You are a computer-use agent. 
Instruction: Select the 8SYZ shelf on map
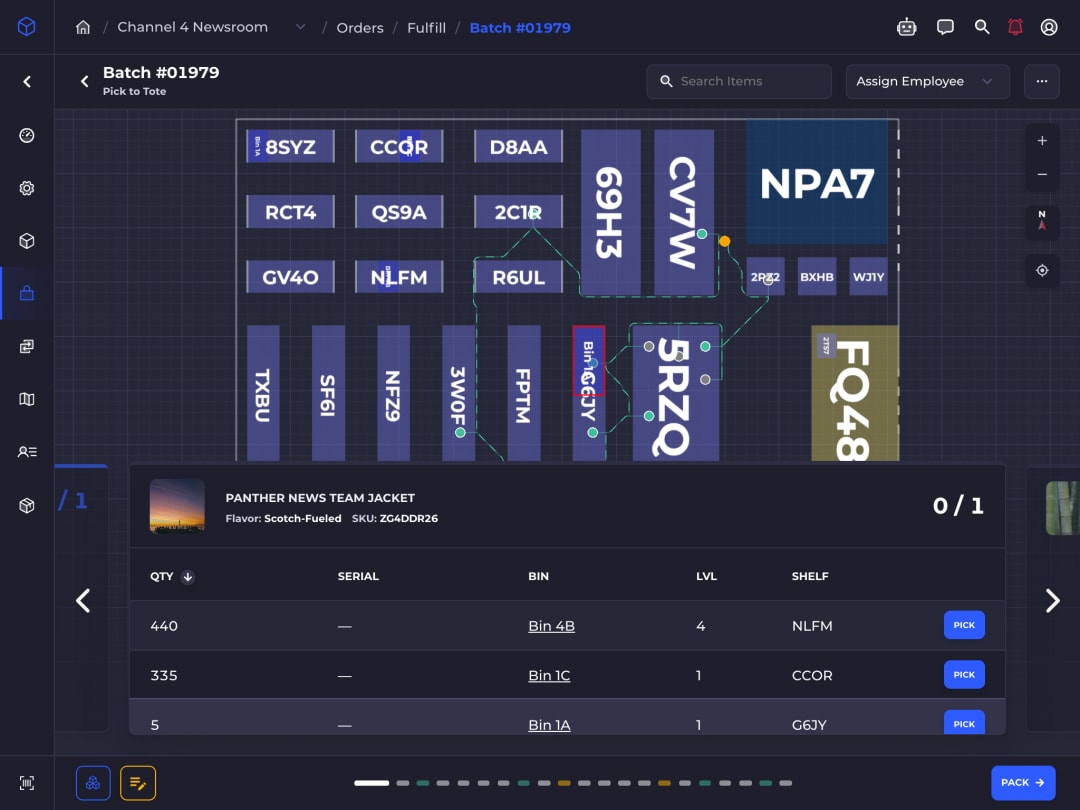click(290, 147)
